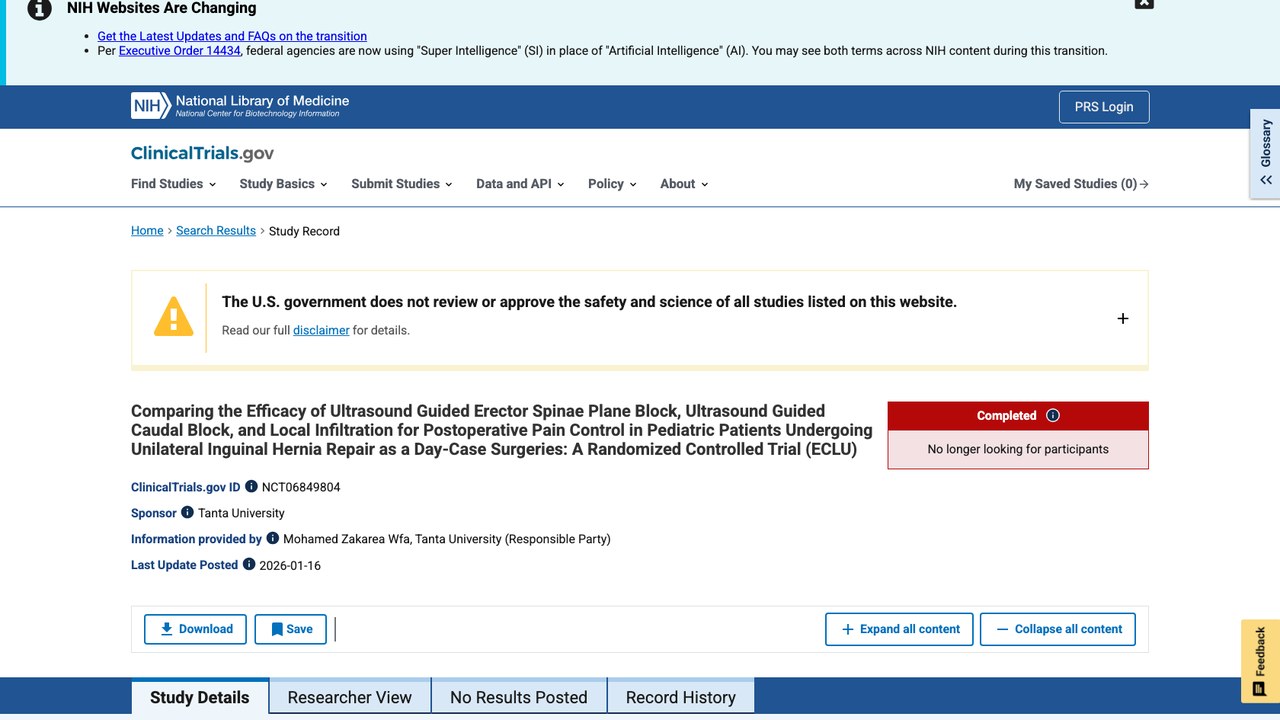Open the About dropdown menu
The width and height of the screenshot is (1280, 720).
pos(684,184)
